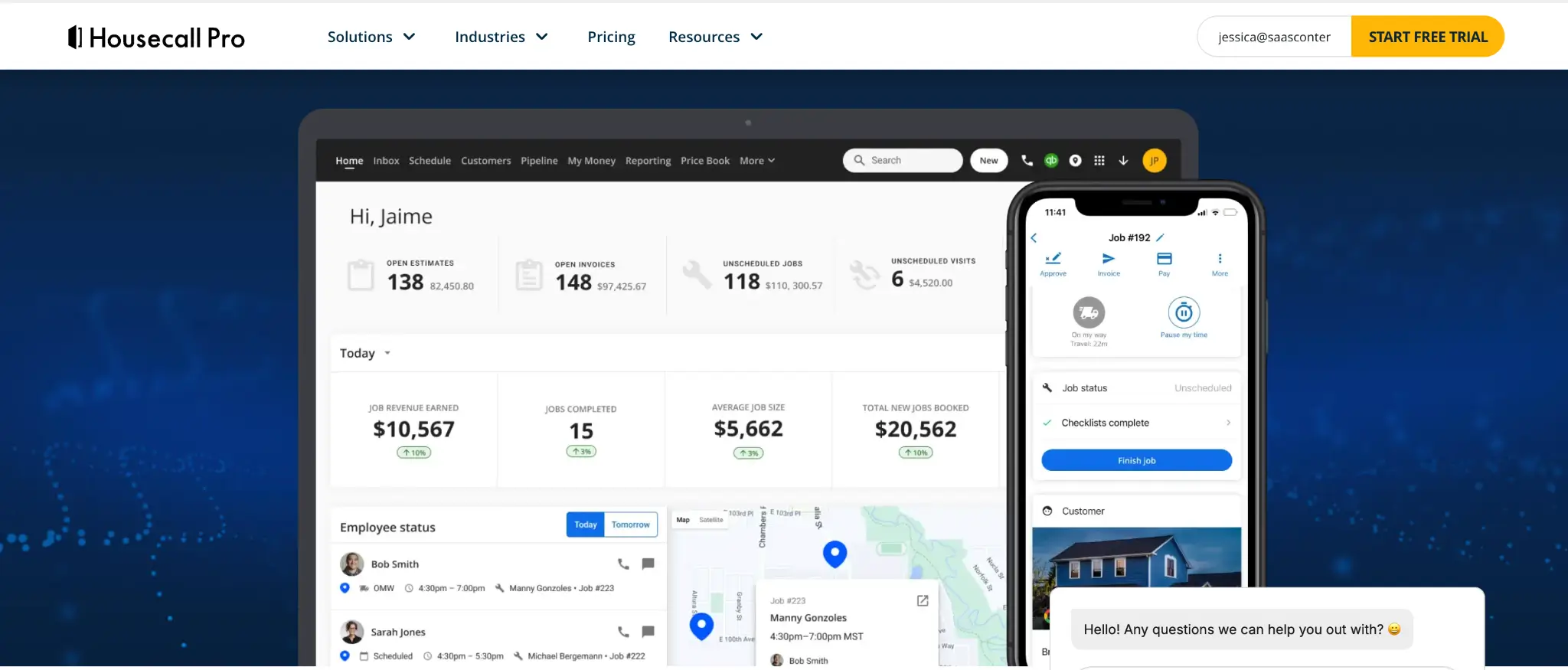
Task: Click the lower-left blue map pin
Action: [x=701, y=626]
